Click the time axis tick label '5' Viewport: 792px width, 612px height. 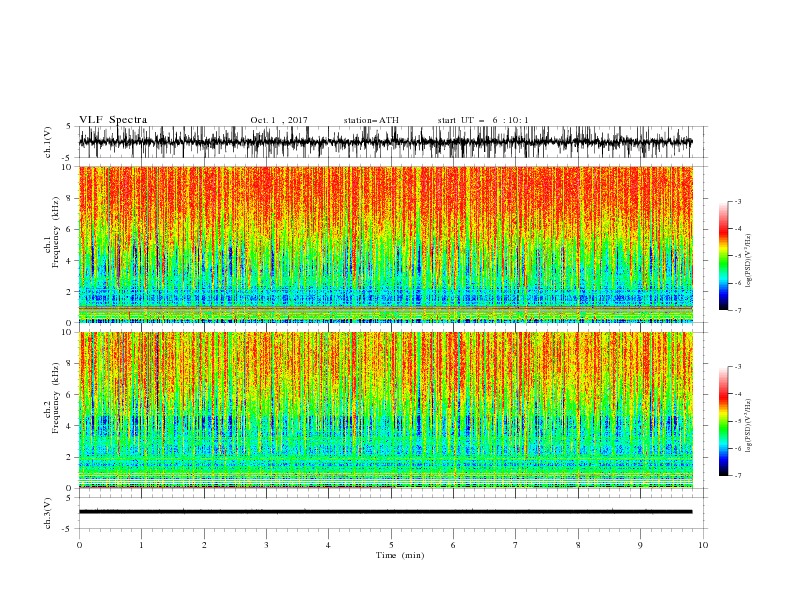coord(391,545)
